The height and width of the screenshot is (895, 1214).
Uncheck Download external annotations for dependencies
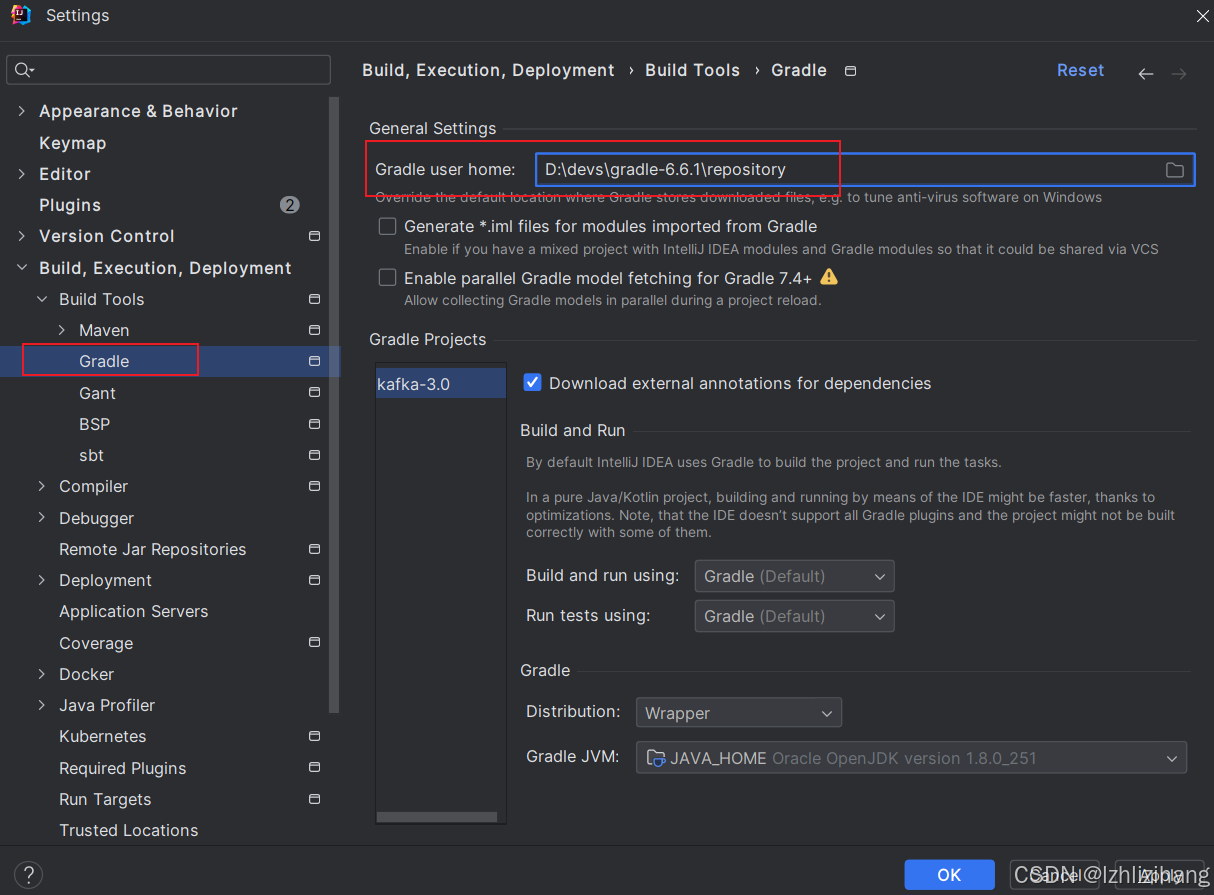533,382
